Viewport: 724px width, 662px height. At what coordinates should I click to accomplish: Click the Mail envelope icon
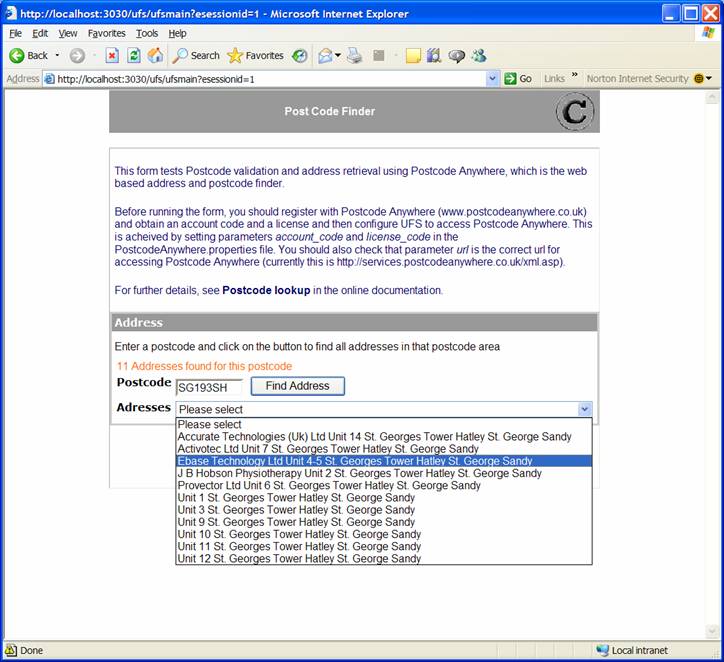326,55
